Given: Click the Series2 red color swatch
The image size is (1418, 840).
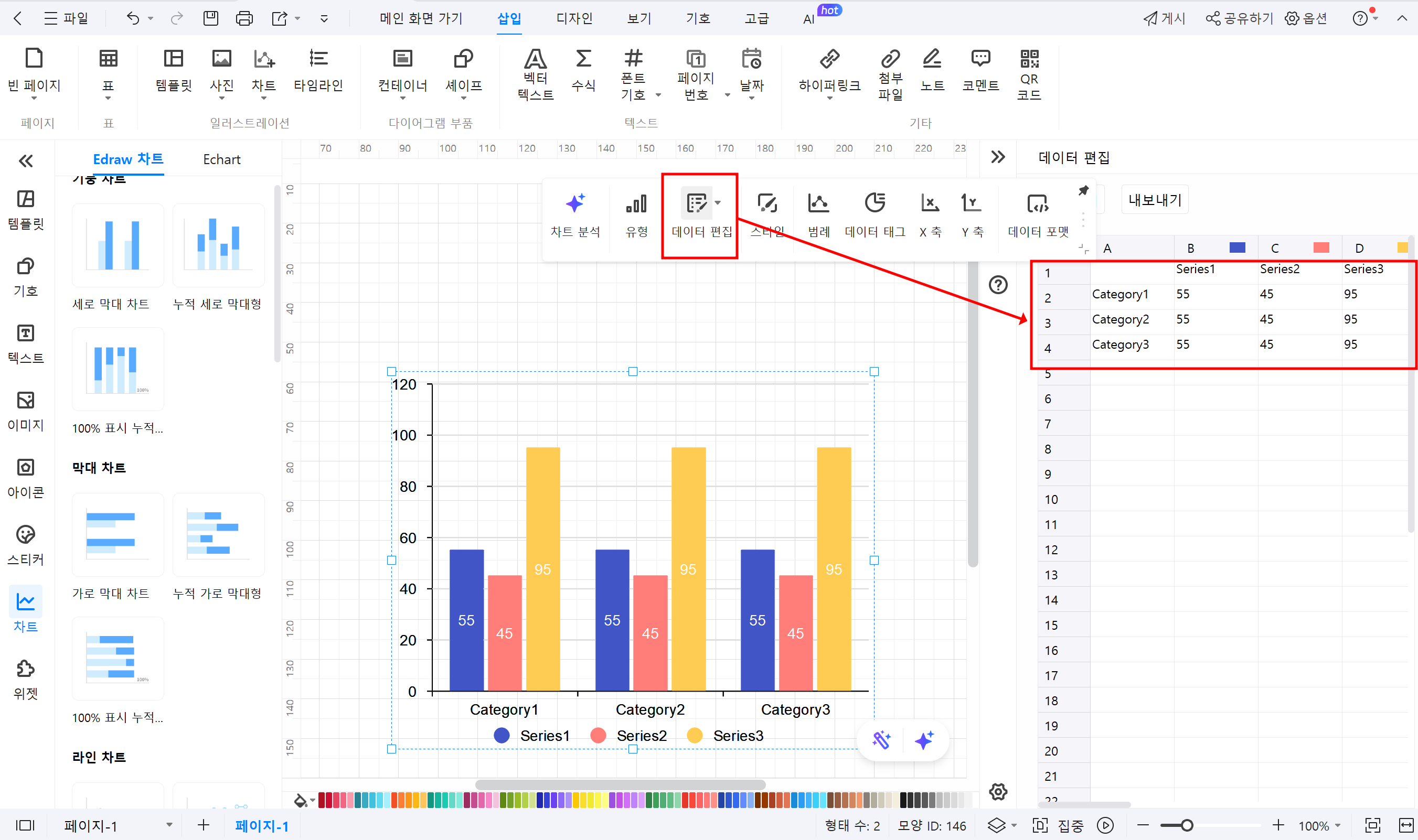Looking at the screenshot, I should point(1321,247).
